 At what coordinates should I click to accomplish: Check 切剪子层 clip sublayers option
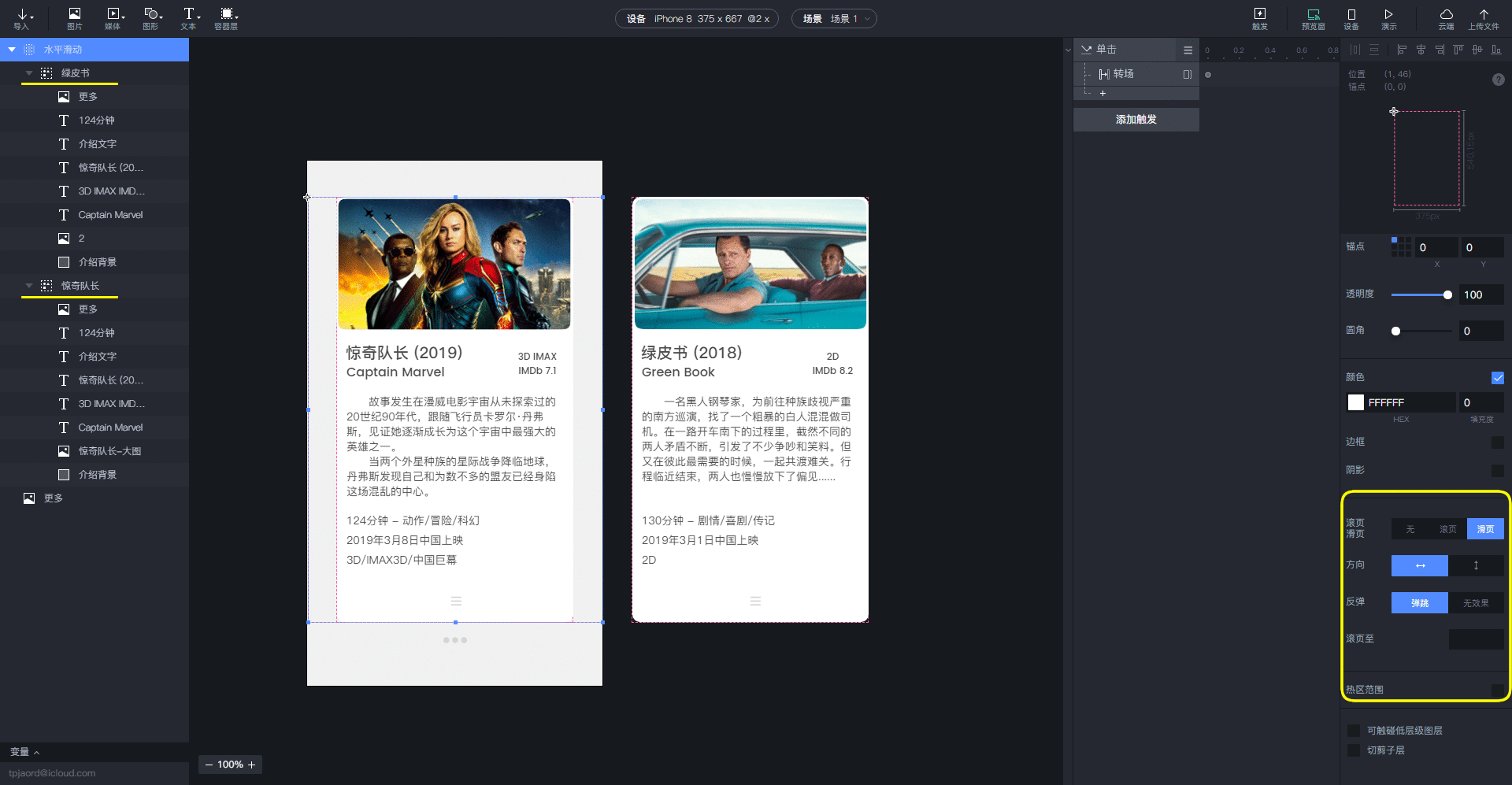[1354, 750]
